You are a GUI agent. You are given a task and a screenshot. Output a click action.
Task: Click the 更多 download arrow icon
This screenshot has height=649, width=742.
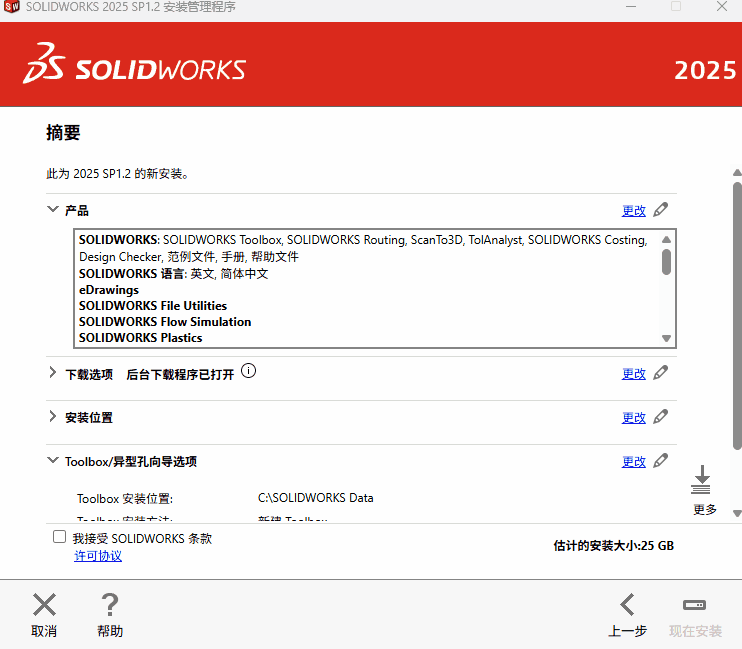click(x=701, y=480)
